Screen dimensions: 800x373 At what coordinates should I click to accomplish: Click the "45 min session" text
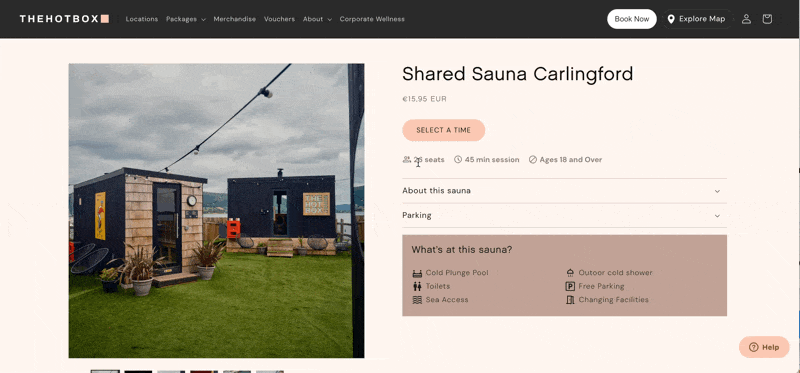pyautogui.click(x=492, y=160)
